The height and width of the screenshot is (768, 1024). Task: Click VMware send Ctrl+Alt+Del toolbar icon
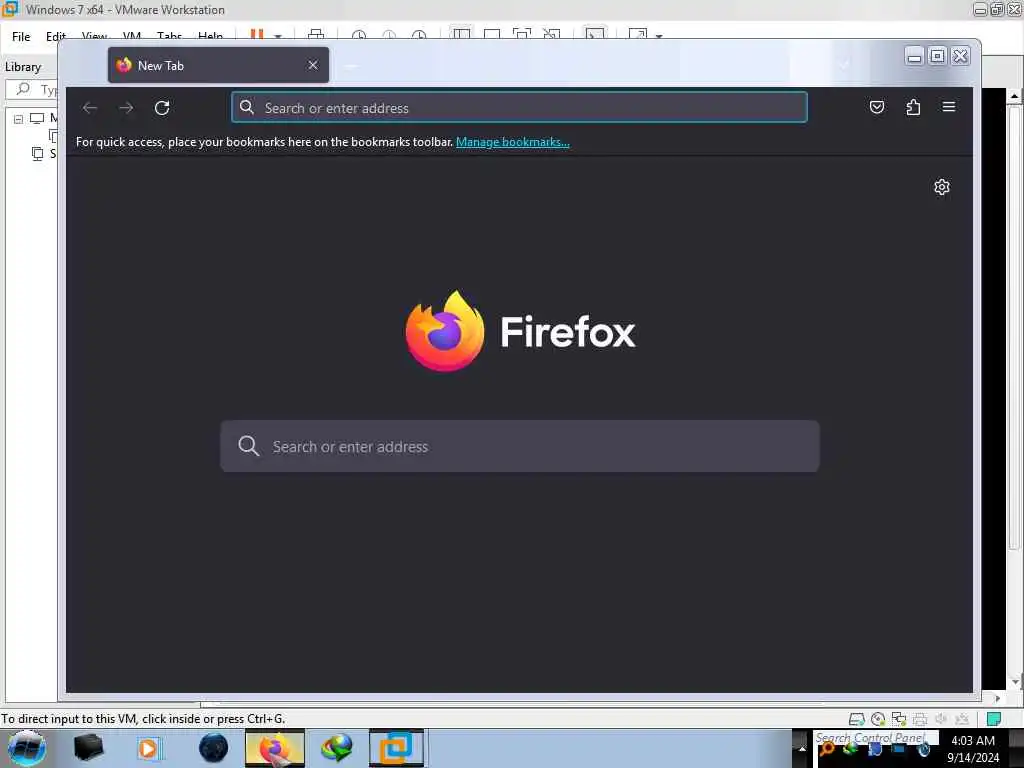pyautogui.click(x=316, y=35)
